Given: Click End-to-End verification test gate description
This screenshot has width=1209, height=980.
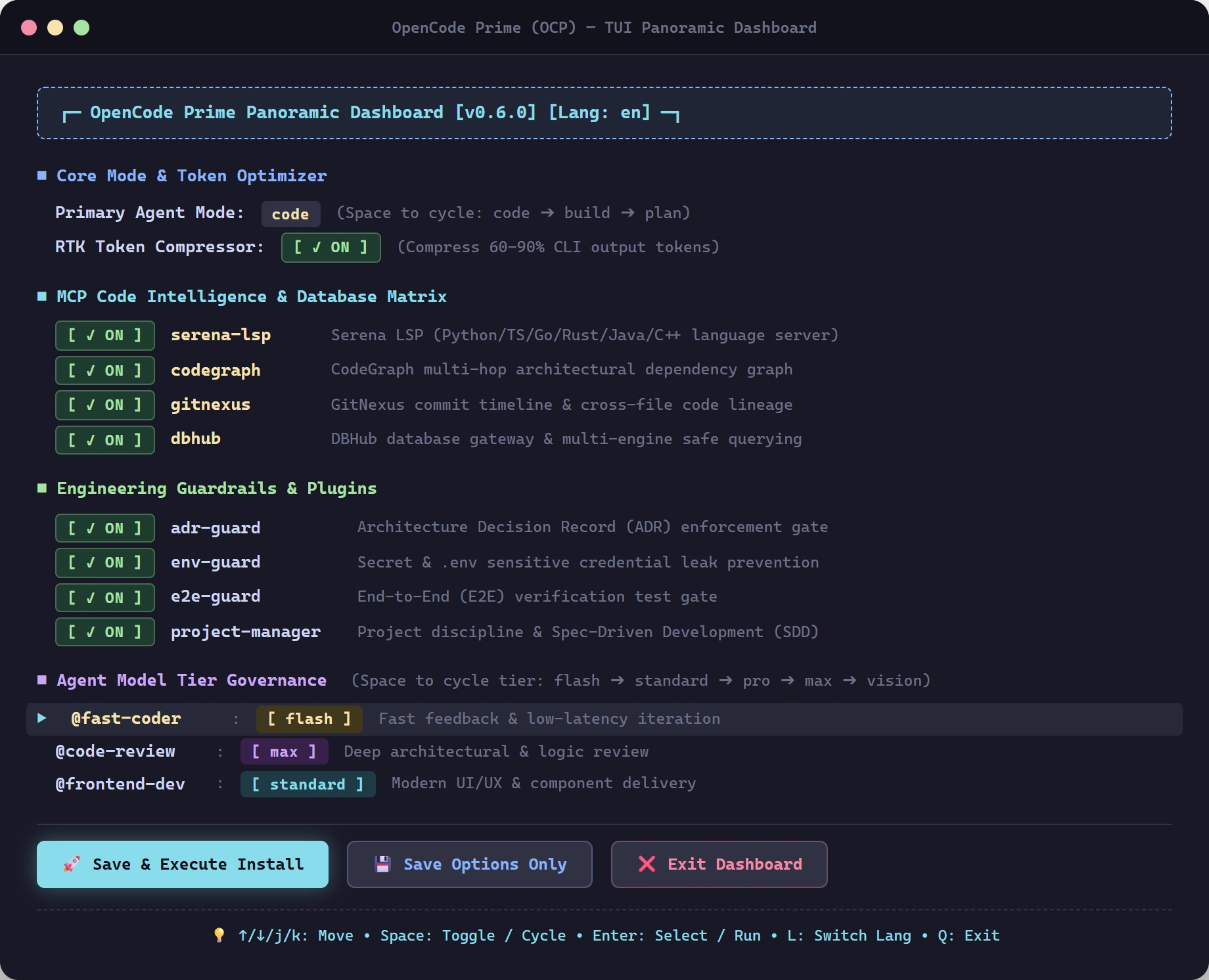Looking at the screenshot, I should (x=537, y=596).
